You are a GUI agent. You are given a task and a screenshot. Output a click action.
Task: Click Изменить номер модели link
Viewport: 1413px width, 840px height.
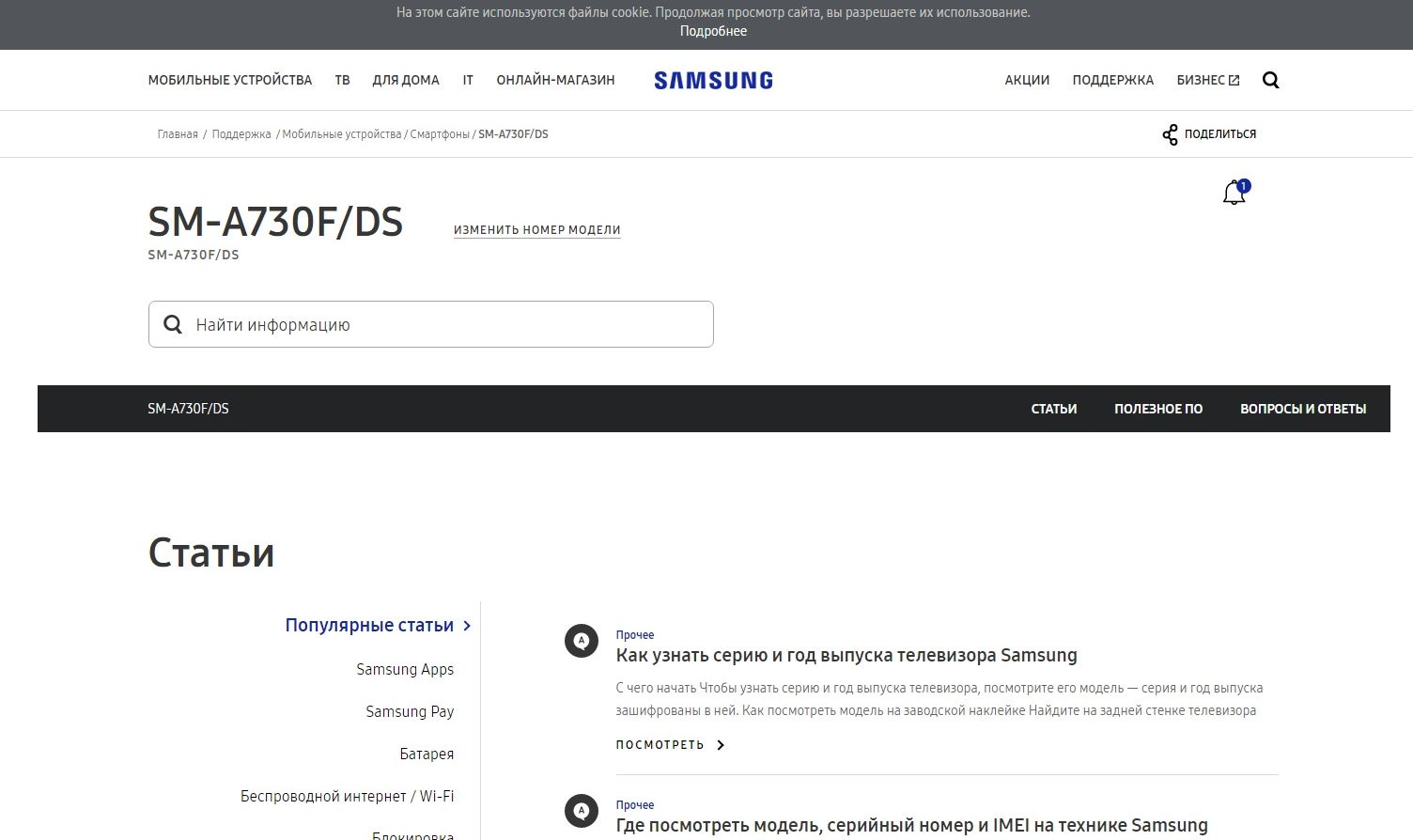536,230
